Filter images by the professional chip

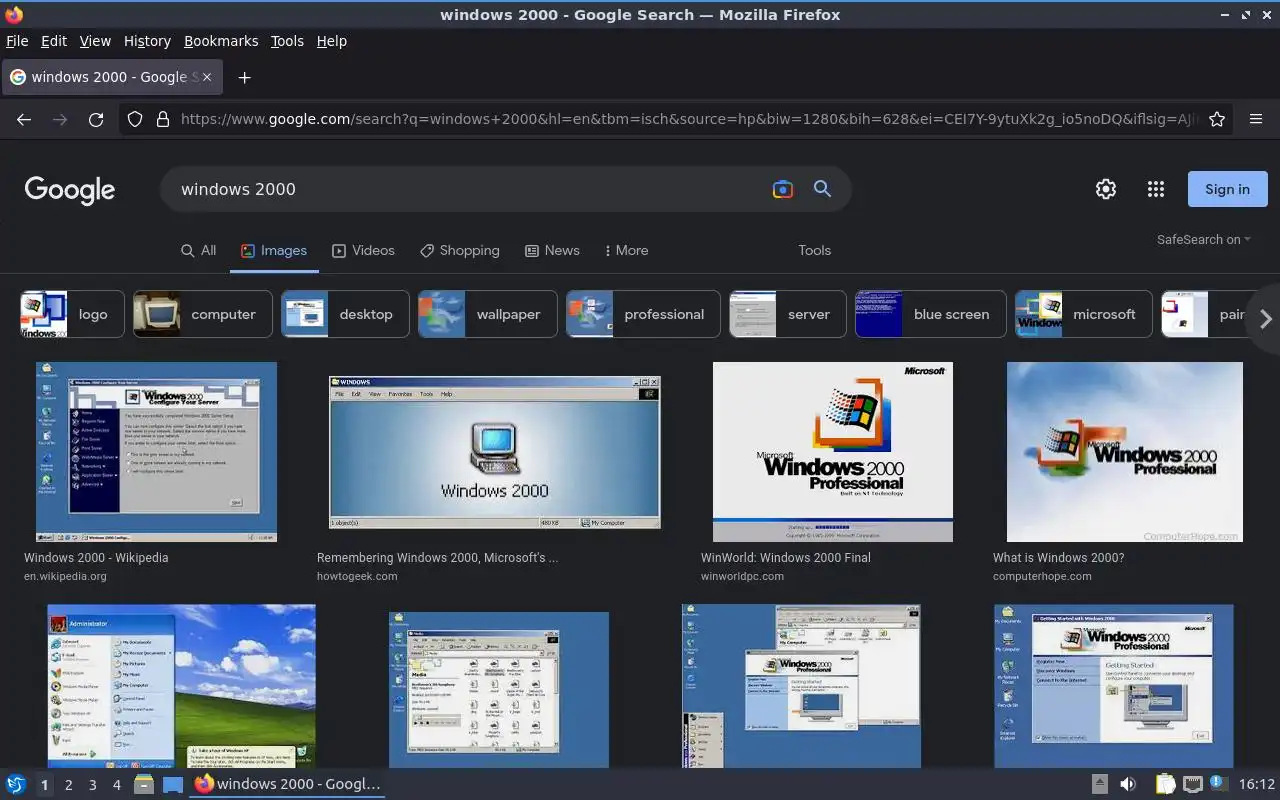point(643,314)
